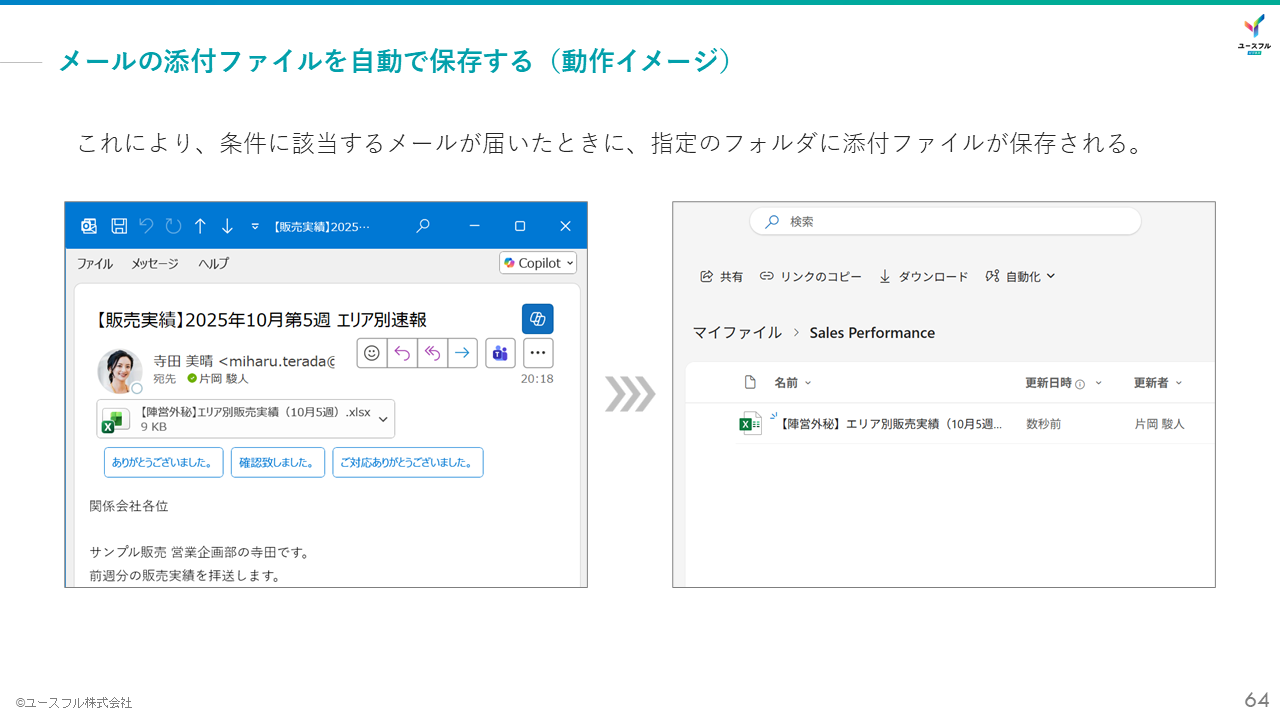1280x720 pixels.
Task: Click the emoji reaction smiley icon
Action: 372,353
